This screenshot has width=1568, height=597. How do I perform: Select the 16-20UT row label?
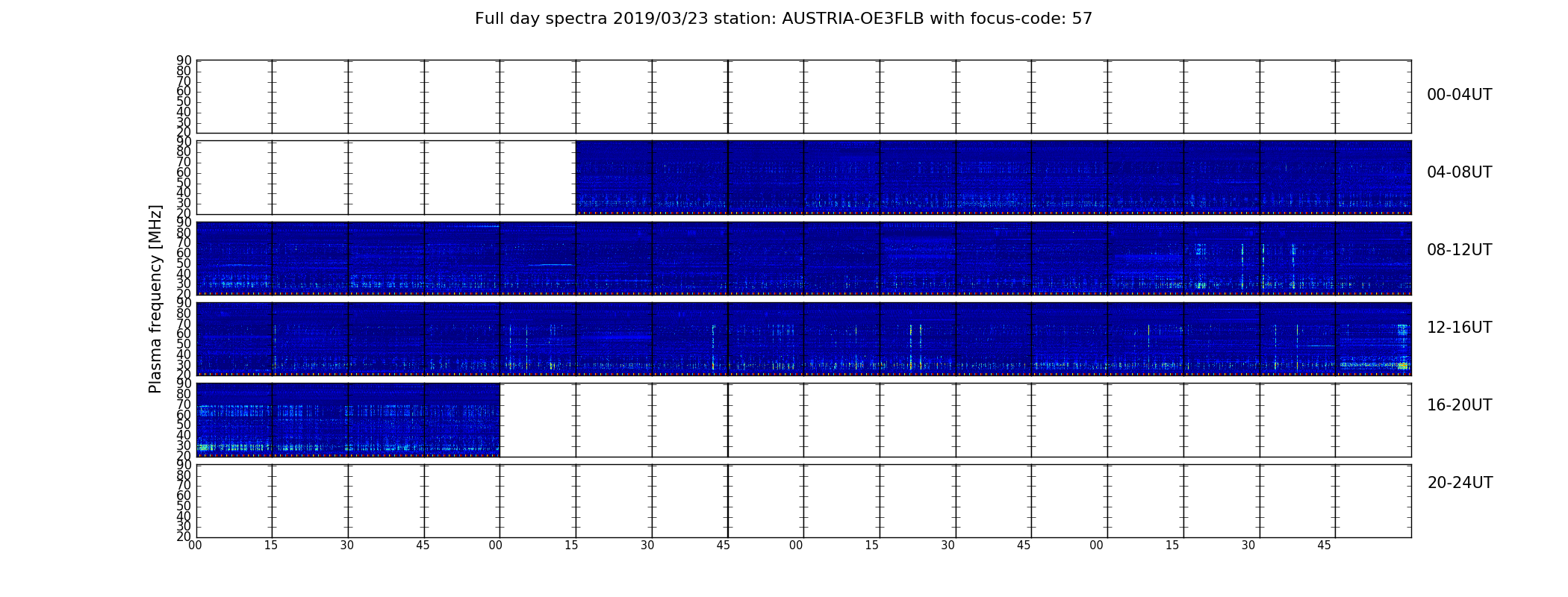(x=1459, y=405)
